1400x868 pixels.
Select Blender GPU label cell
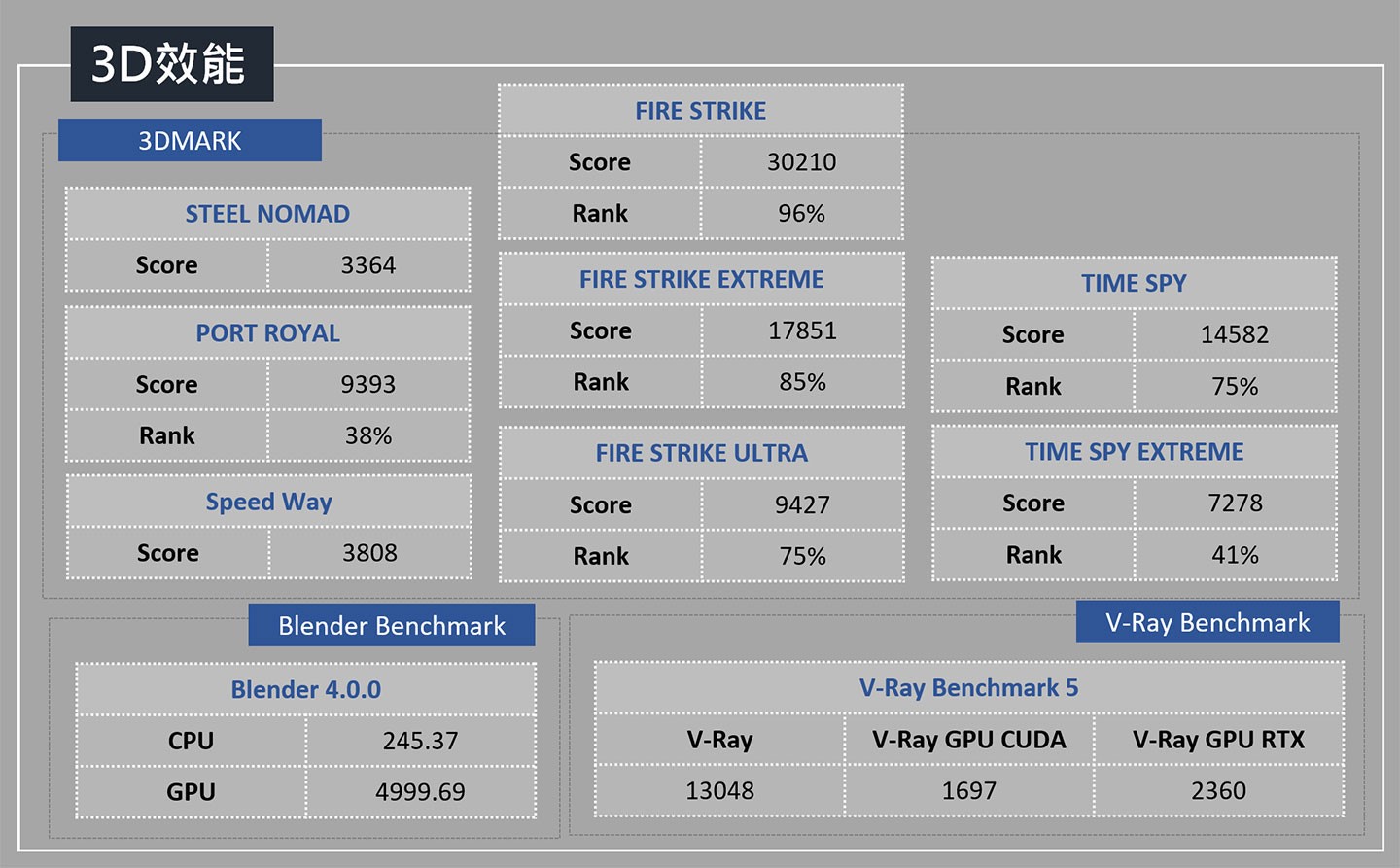point(191,792)
